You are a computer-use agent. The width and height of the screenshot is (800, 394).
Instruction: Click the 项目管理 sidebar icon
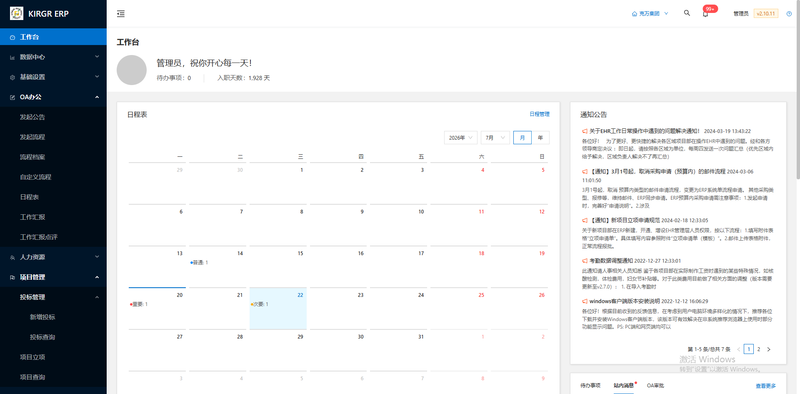(x=12, y=278)
